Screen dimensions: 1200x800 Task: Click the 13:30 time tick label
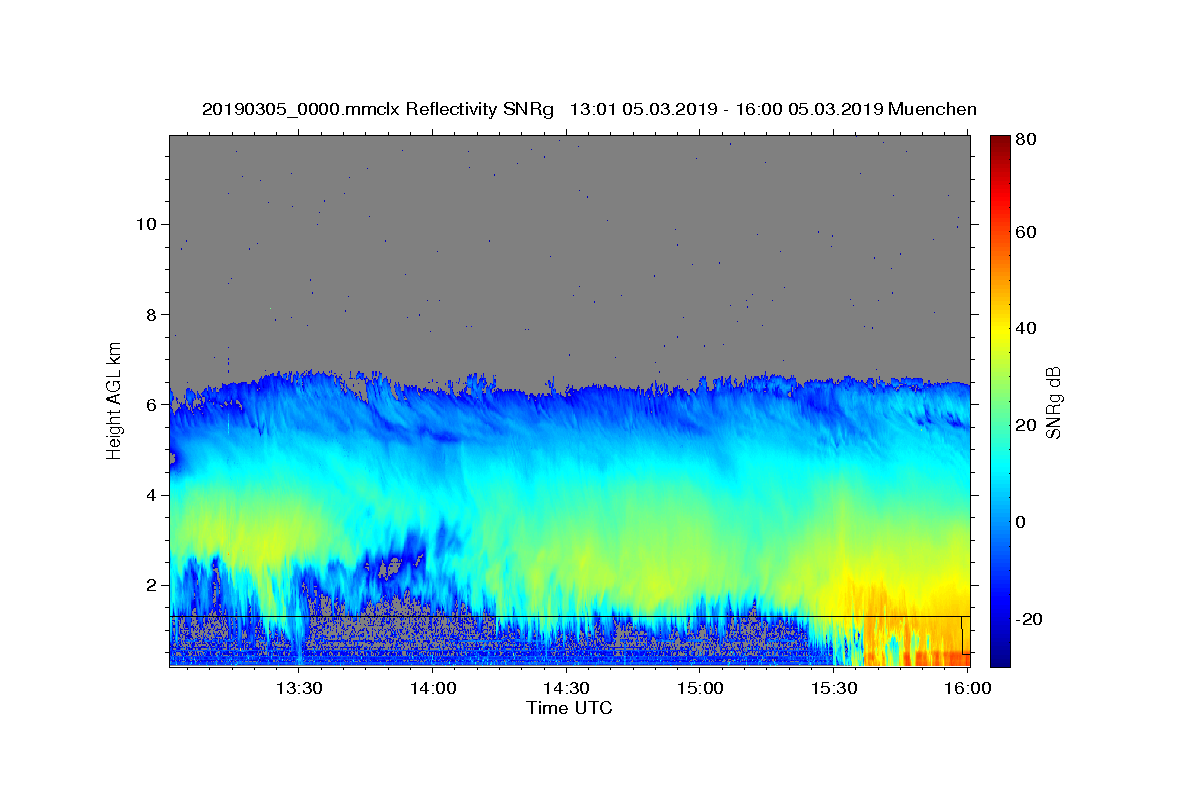[x=298, y=688]
